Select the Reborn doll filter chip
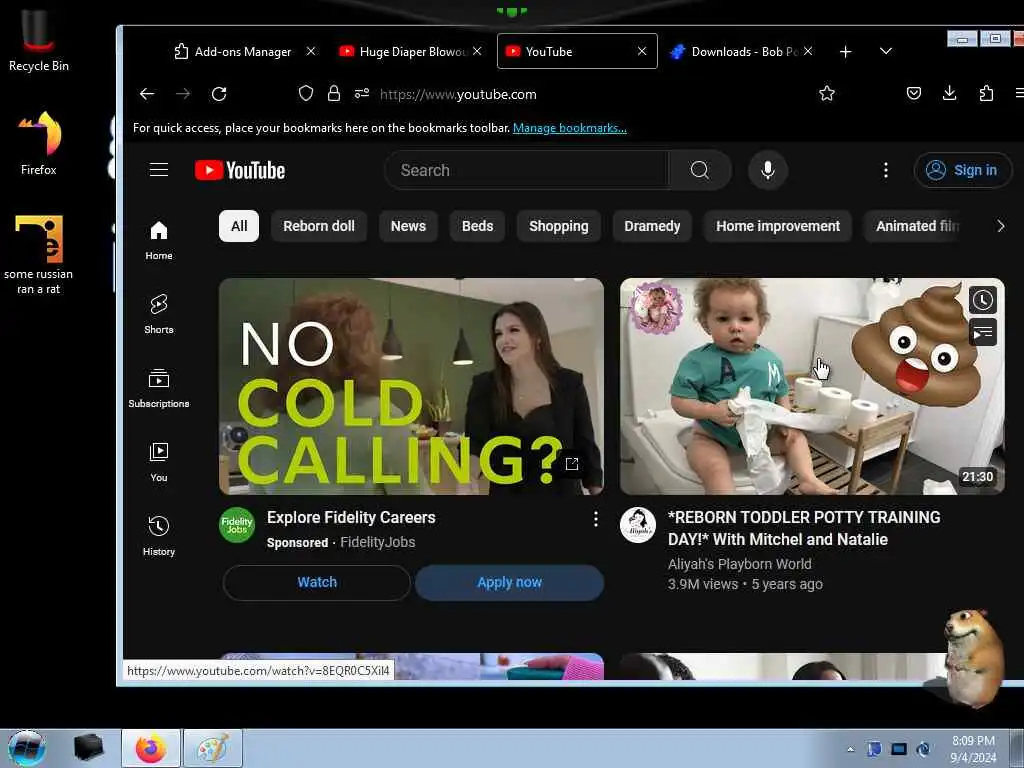Viewport: 1024px width, 768px height. coord(319,226)
